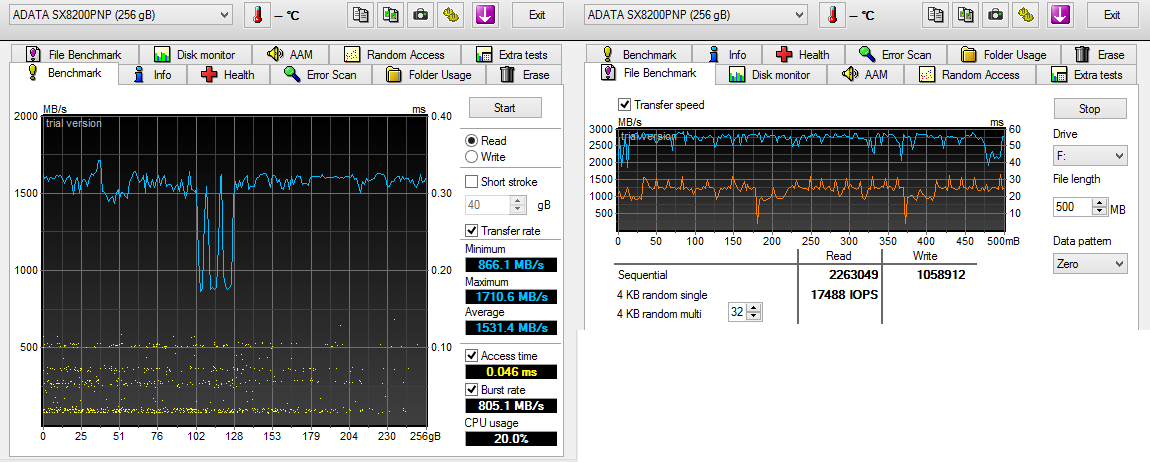1150x462 pixels.
Task: Click the camera screenshot icon in left window
Action: tap(421, 15)
